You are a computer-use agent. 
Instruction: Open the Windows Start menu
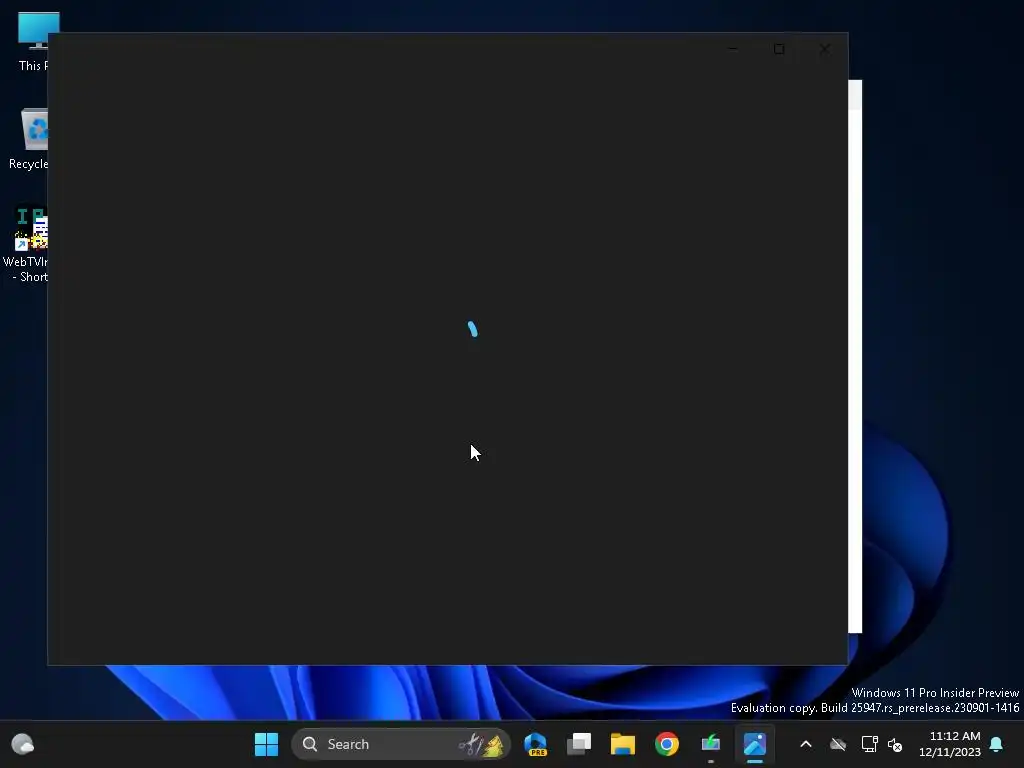[266, 744]
